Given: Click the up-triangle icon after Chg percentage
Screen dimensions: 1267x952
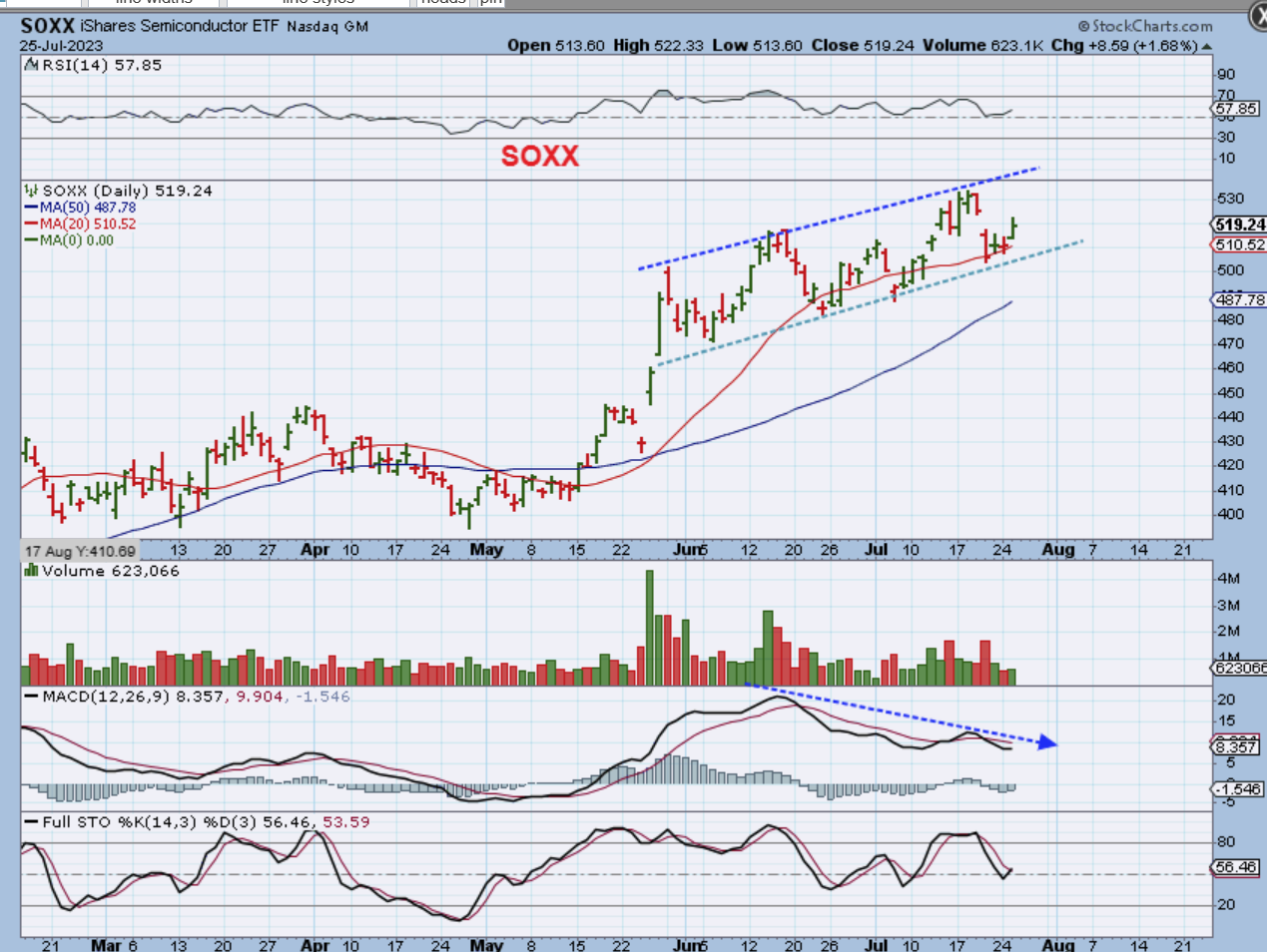Looking at the screenshot, I should point(1207,47).
